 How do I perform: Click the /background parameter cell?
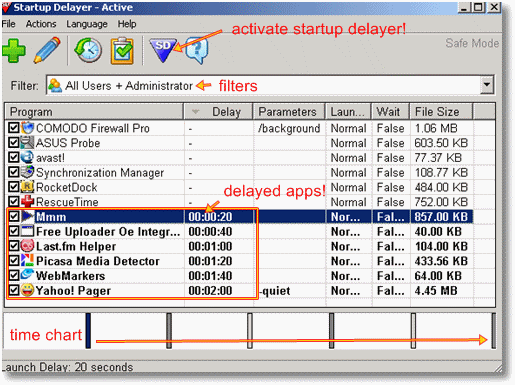[x=289, y=128]
